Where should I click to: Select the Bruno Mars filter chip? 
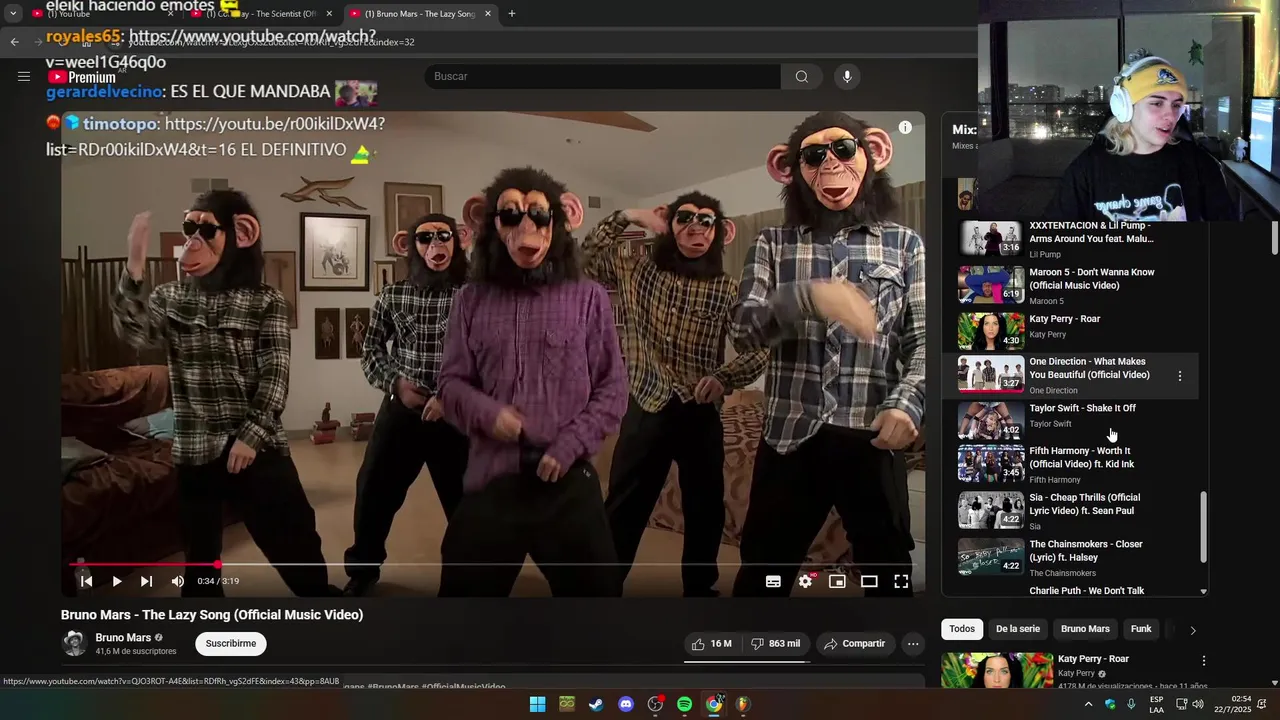1085,629
